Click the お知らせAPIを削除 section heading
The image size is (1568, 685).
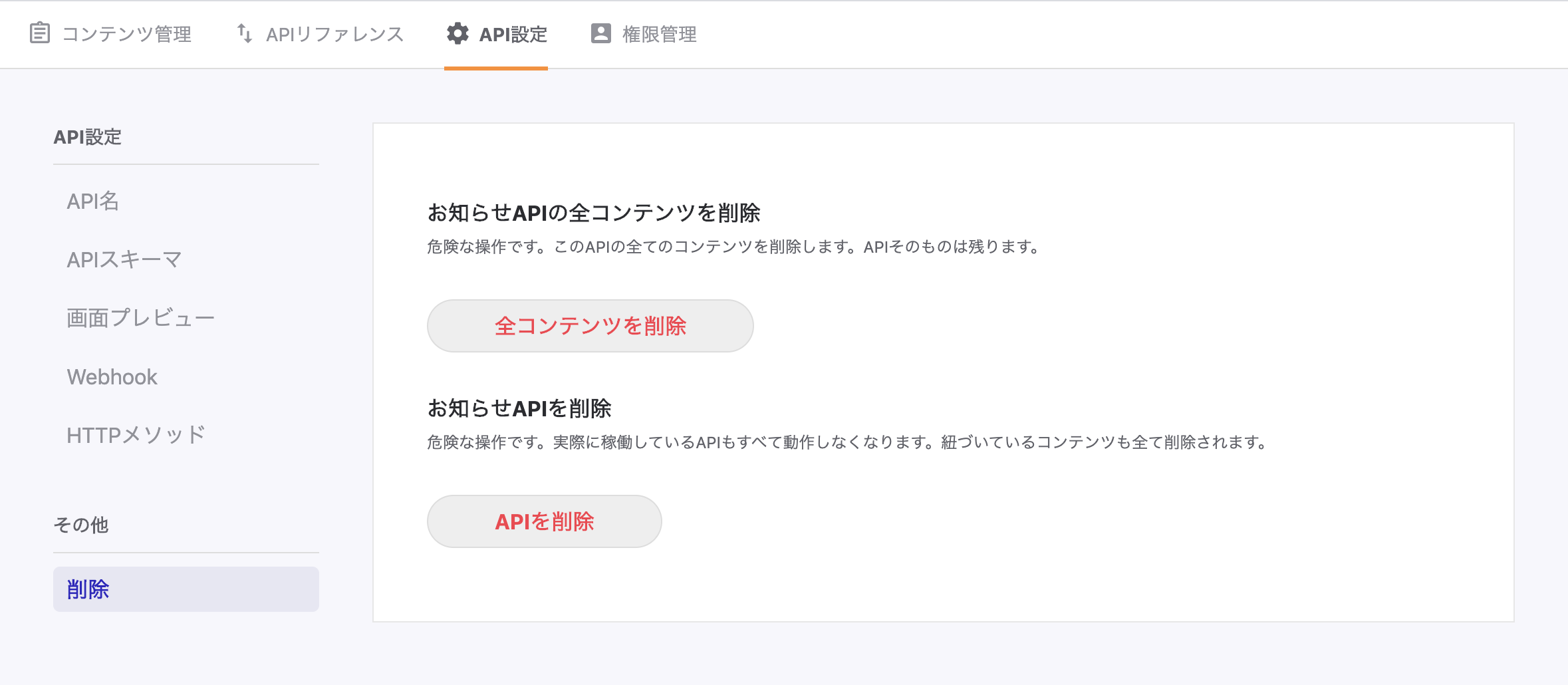(519, 408)
